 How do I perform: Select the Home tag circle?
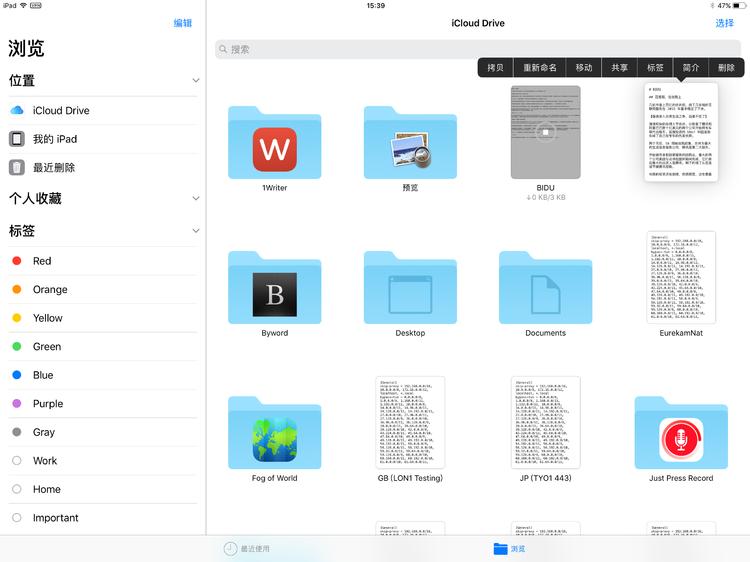click(x=17, y=489)
